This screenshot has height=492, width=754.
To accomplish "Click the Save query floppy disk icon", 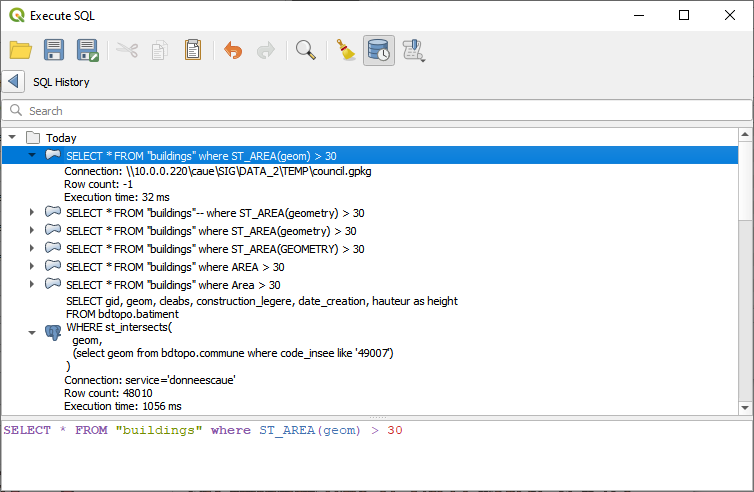I will (x=54, y=50).
